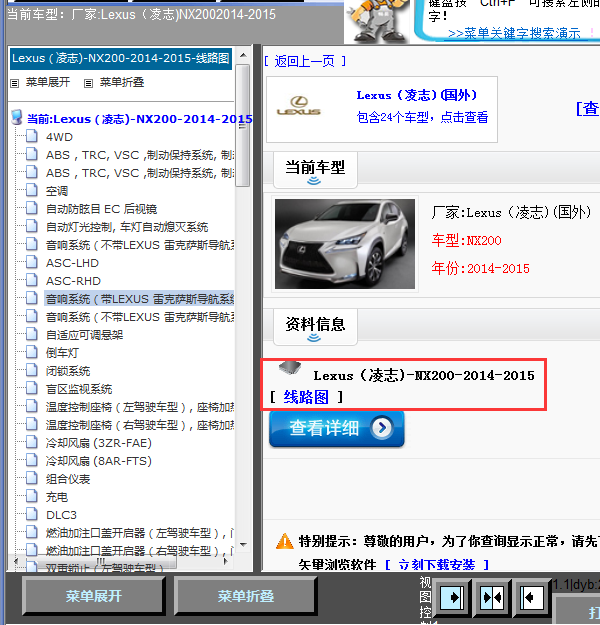Click the mascot worker image at top
This screenshot has height=625, width=600.
[377, 21]
